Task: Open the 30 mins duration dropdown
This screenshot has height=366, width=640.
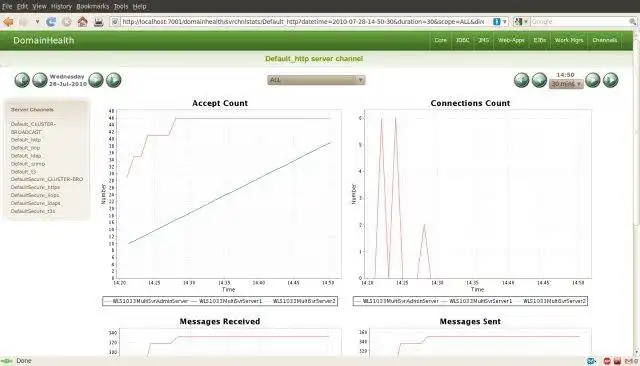Action: click(x=566, y=84)
